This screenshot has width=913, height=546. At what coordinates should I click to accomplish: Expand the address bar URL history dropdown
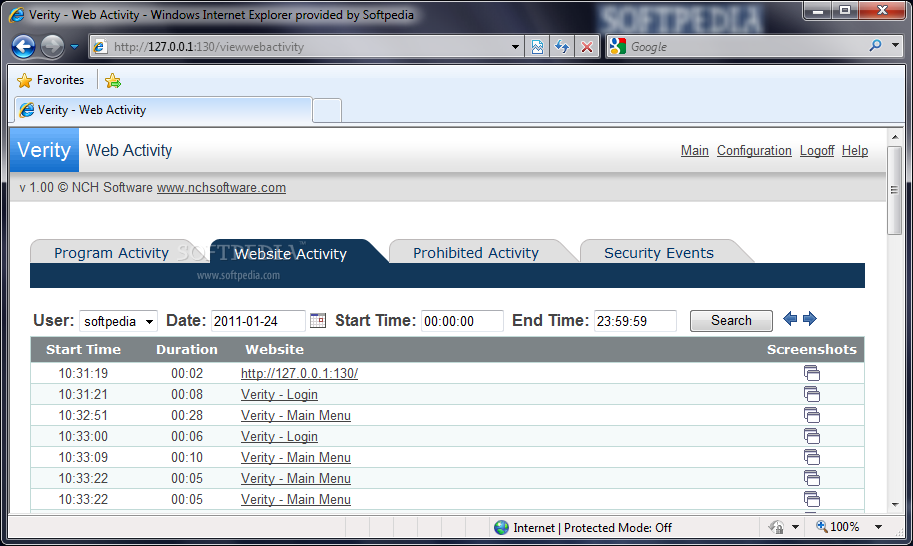(x=515, y=47)
